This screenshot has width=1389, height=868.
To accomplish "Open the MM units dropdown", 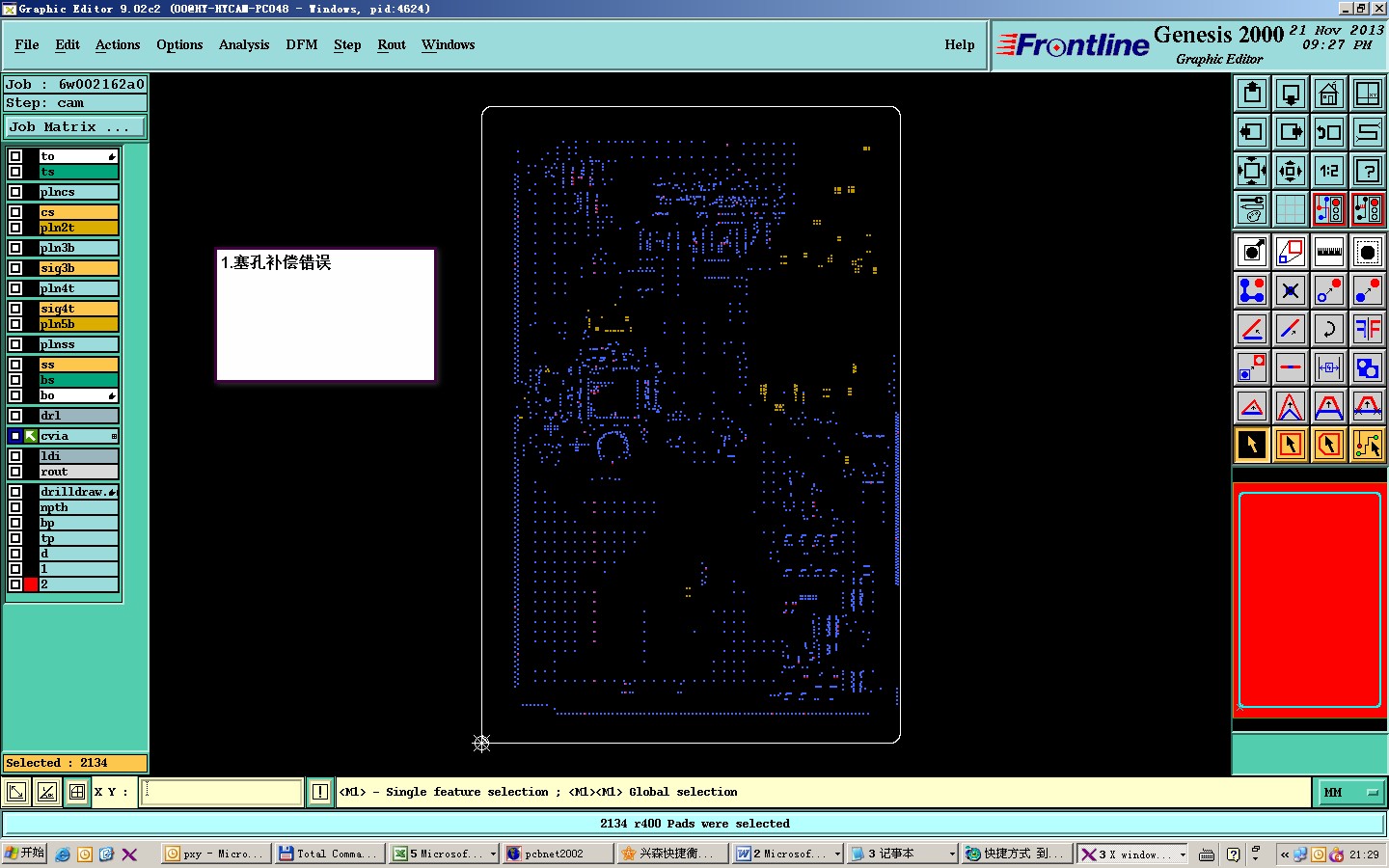I will [x=1350, y=793].
